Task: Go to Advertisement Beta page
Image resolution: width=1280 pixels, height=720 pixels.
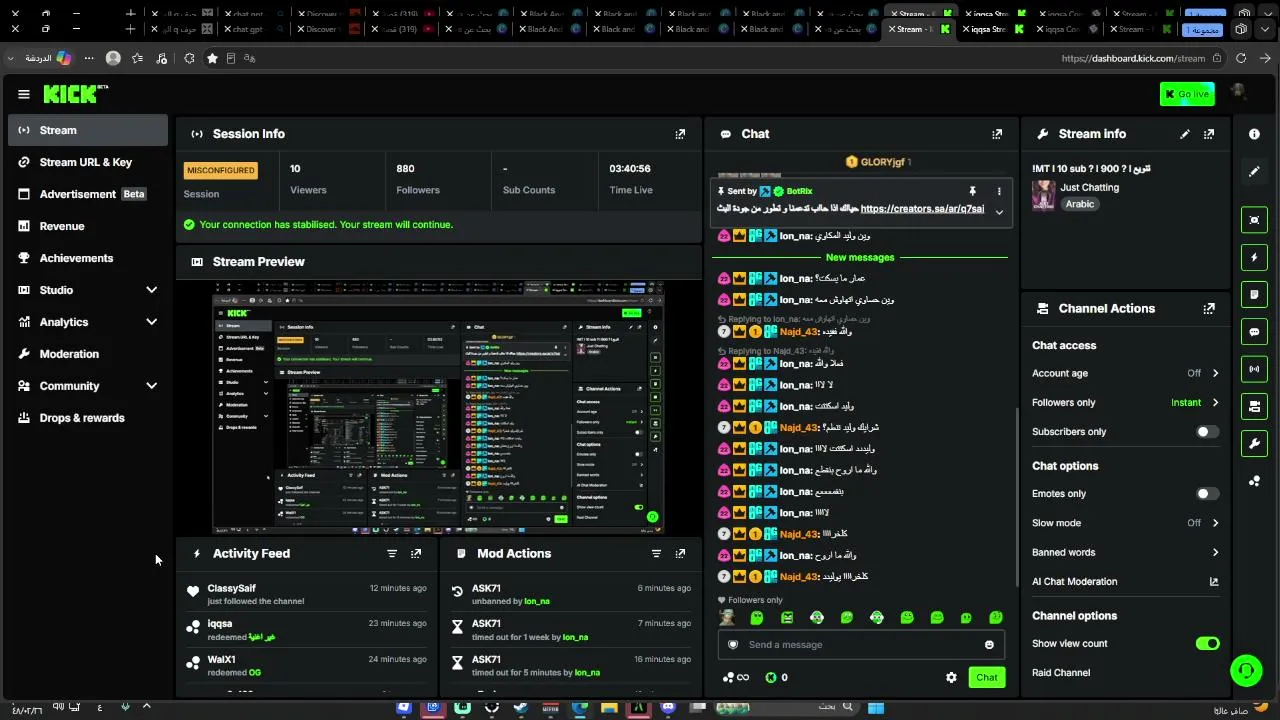Action: point(88,194)
